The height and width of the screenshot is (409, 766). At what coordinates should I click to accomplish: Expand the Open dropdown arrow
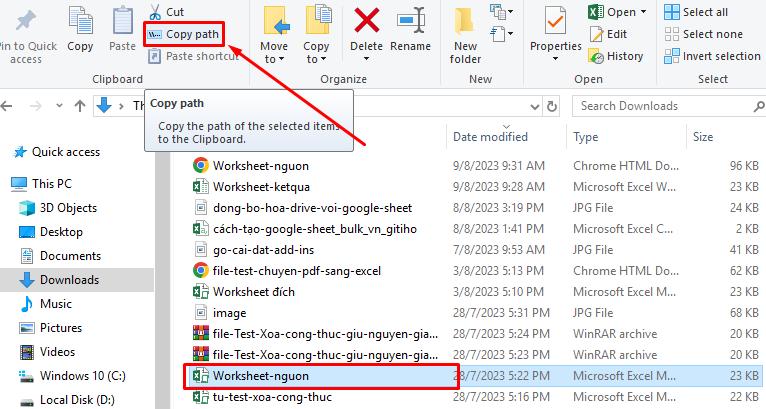(x=643, y=12)
